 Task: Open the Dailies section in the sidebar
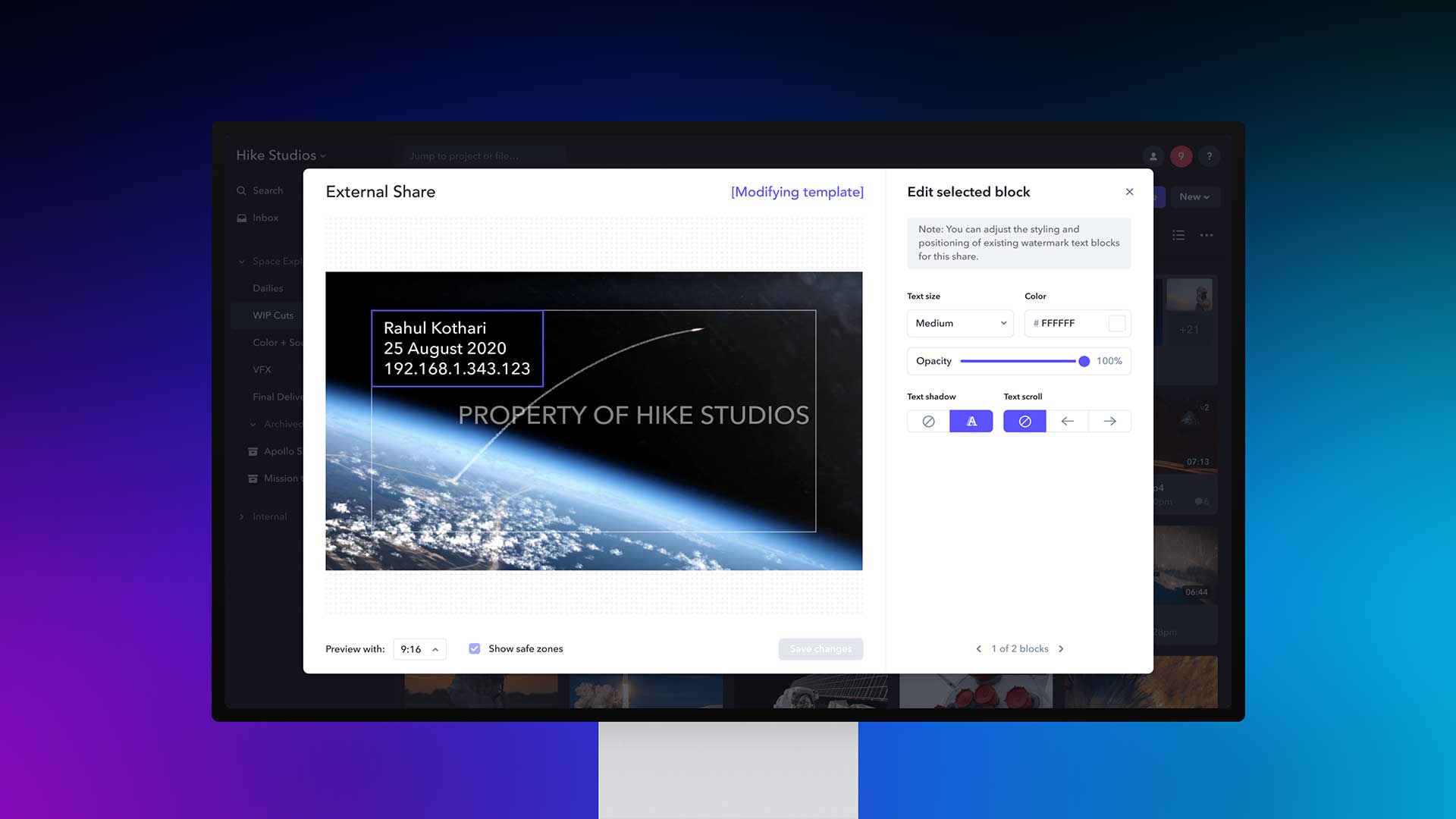coord(268,288)
